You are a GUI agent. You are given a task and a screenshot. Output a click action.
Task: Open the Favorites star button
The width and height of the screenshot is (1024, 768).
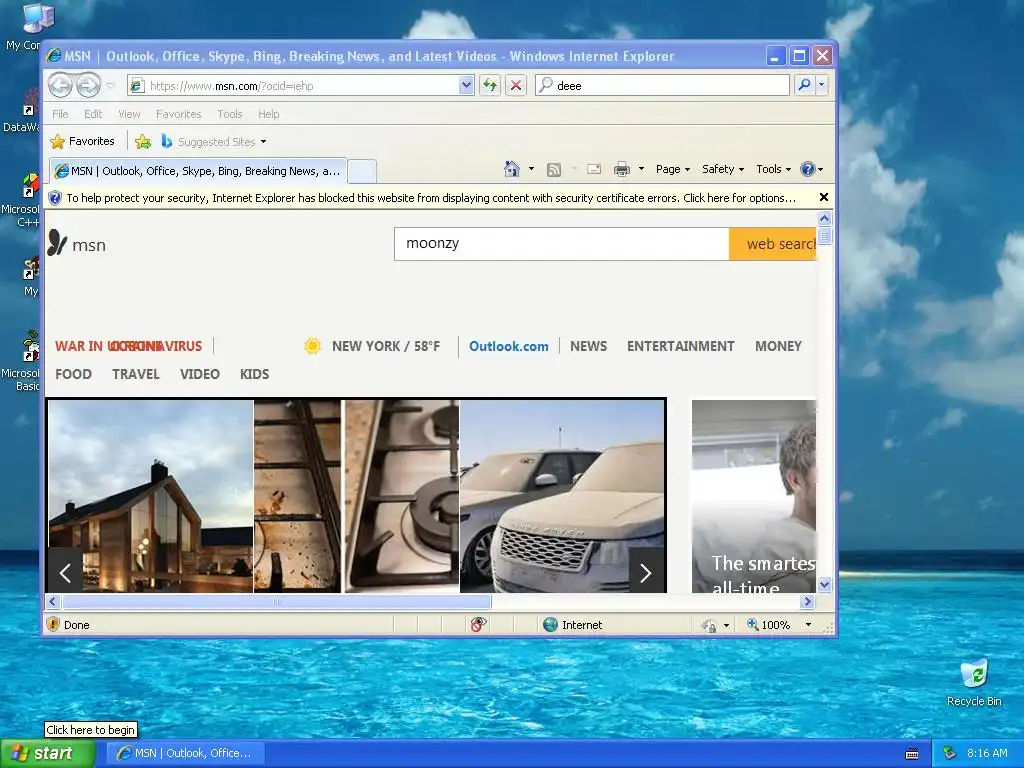pyautogui.click(x=82, y=141)
